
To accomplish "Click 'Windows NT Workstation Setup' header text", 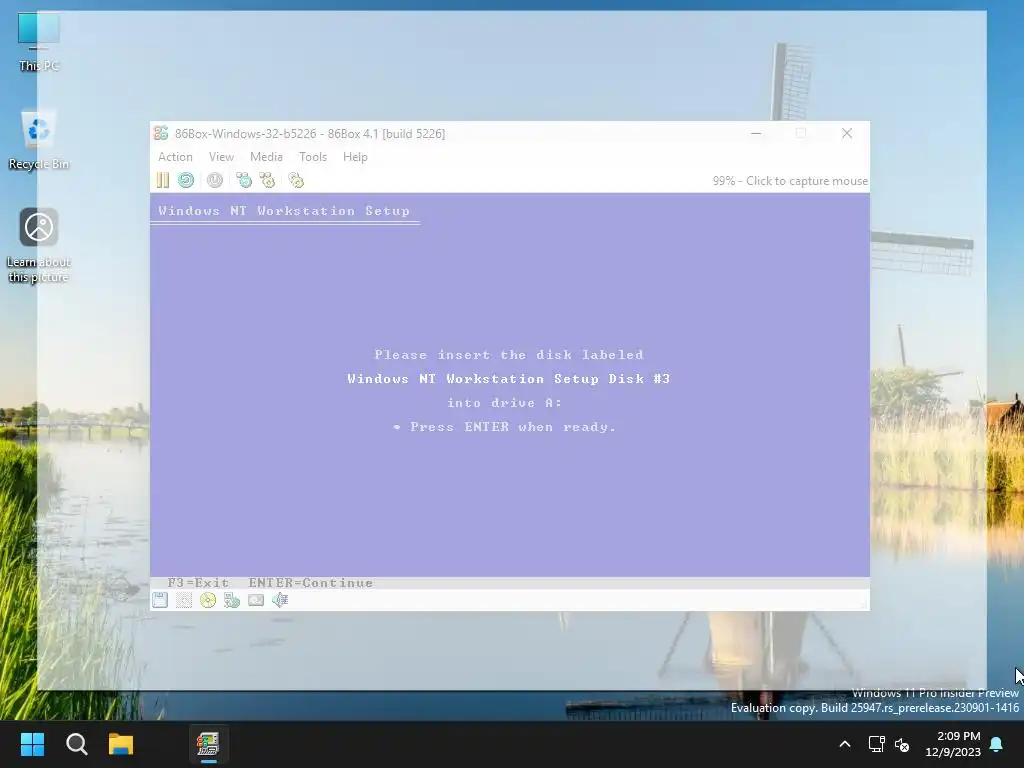I will click(x=284, y=210).
